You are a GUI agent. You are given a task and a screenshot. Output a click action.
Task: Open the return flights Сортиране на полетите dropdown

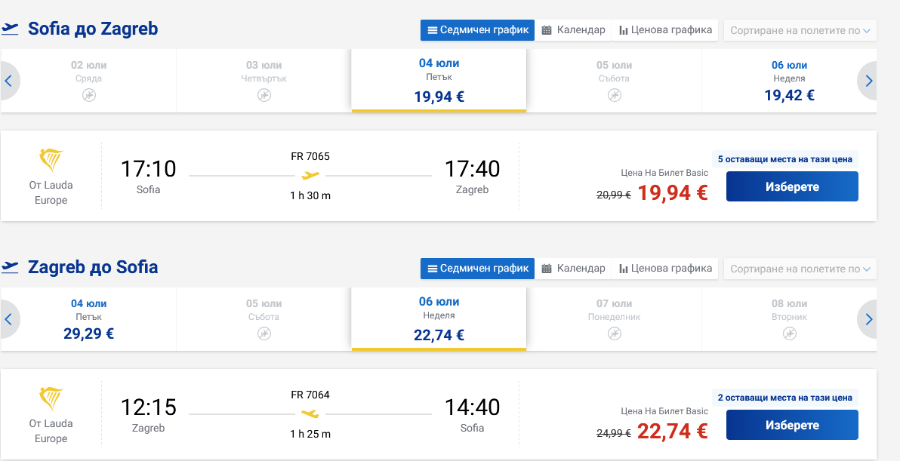[x=800, y=269]
